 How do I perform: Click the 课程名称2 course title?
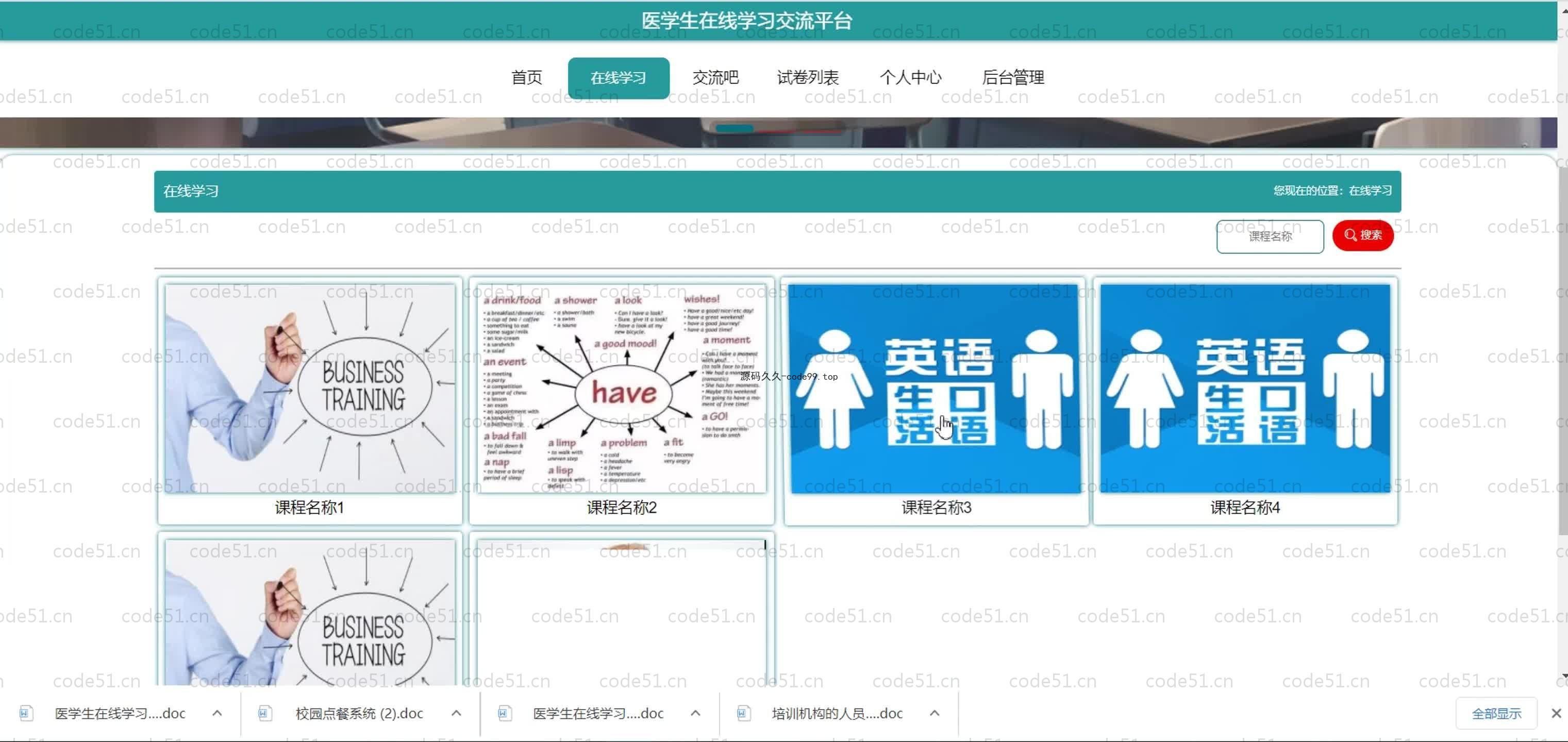pos(622,508)
